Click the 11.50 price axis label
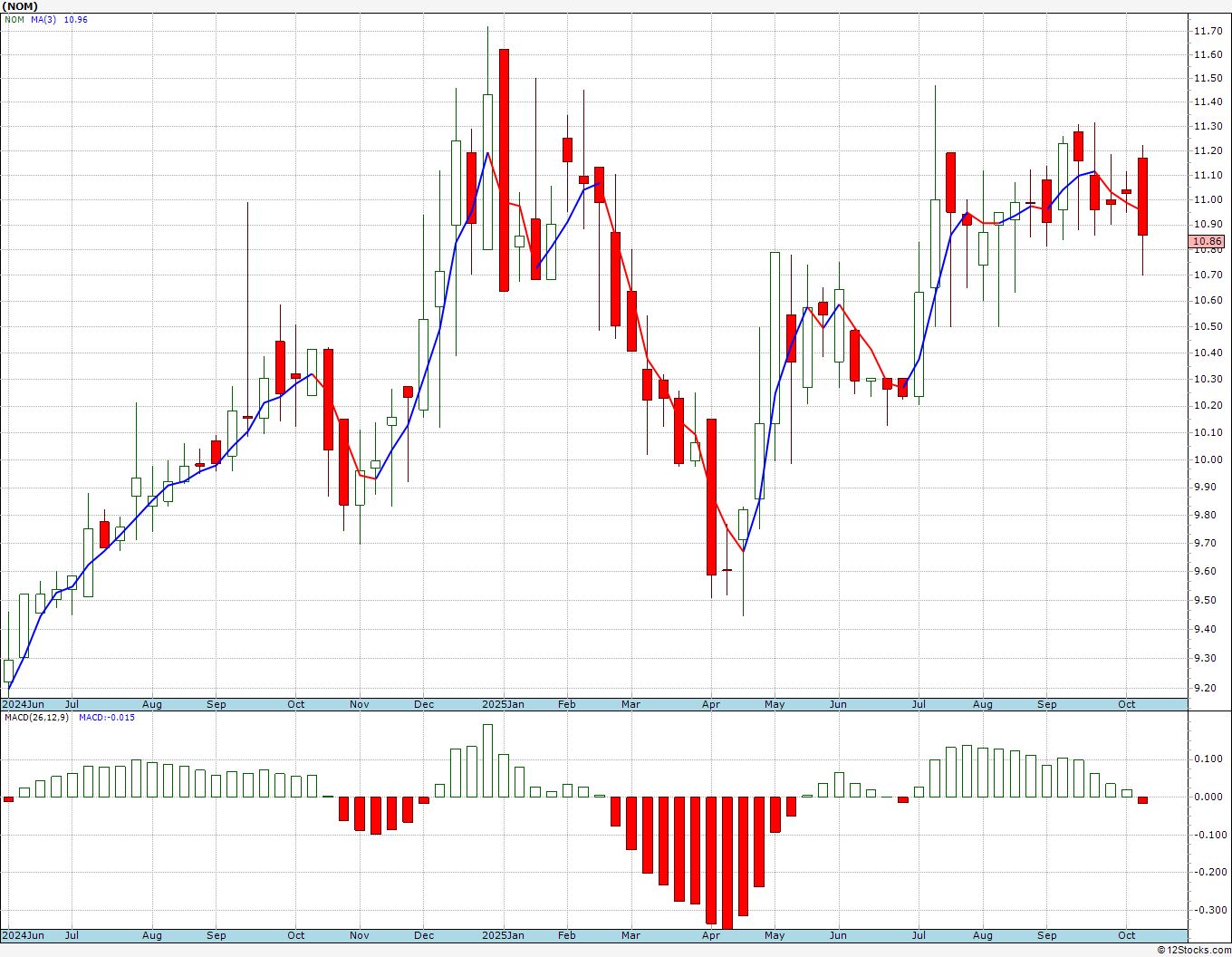The height and width of the screenshot is (957, 1232). coord(1208,79)
